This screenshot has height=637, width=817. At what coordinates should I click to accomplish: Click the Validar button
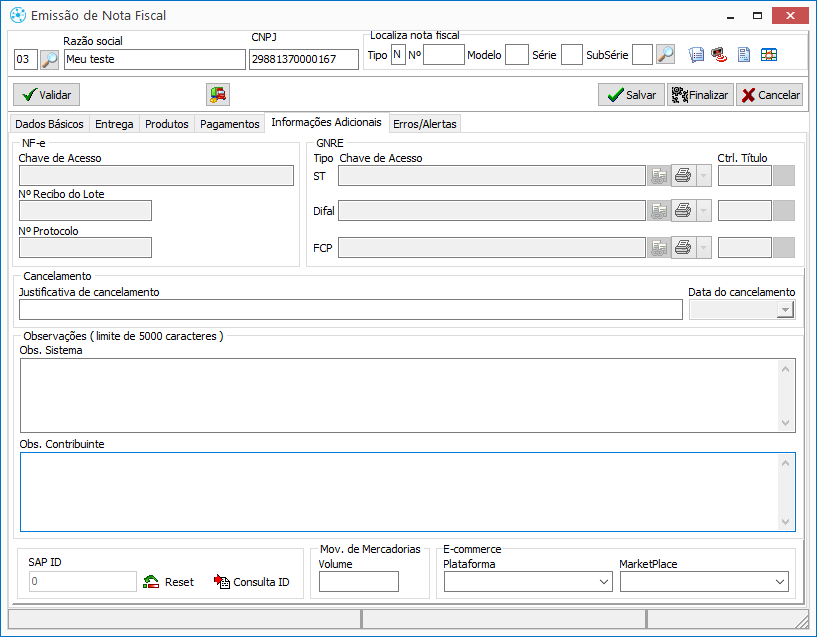coord(46,95)
